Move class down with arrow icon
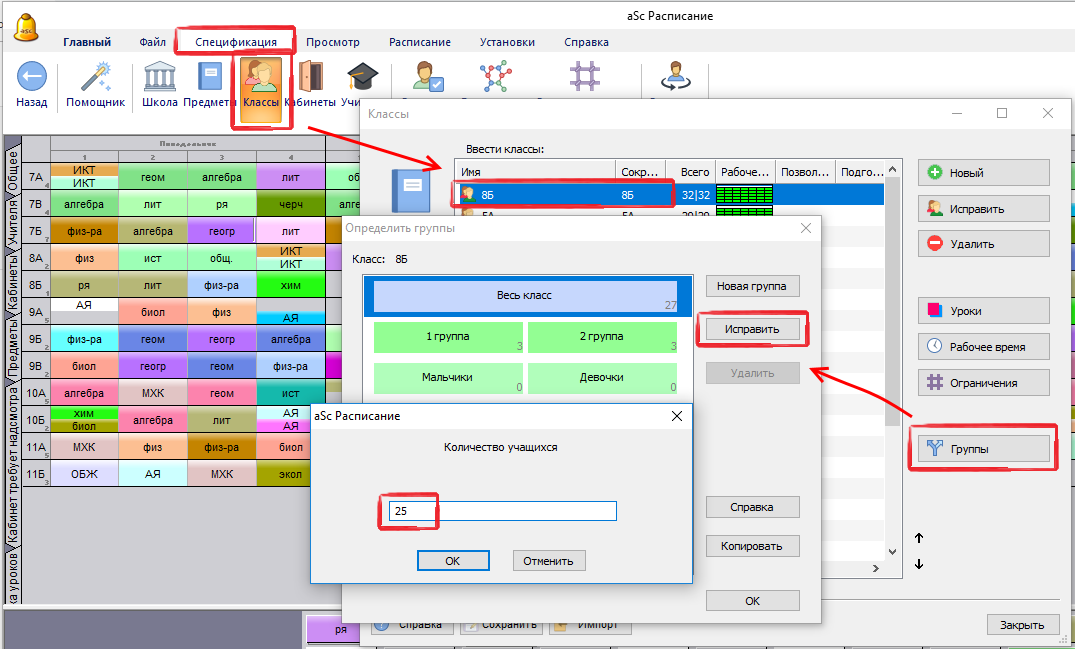Viewport: 1075px width, 649px height. 919,564
